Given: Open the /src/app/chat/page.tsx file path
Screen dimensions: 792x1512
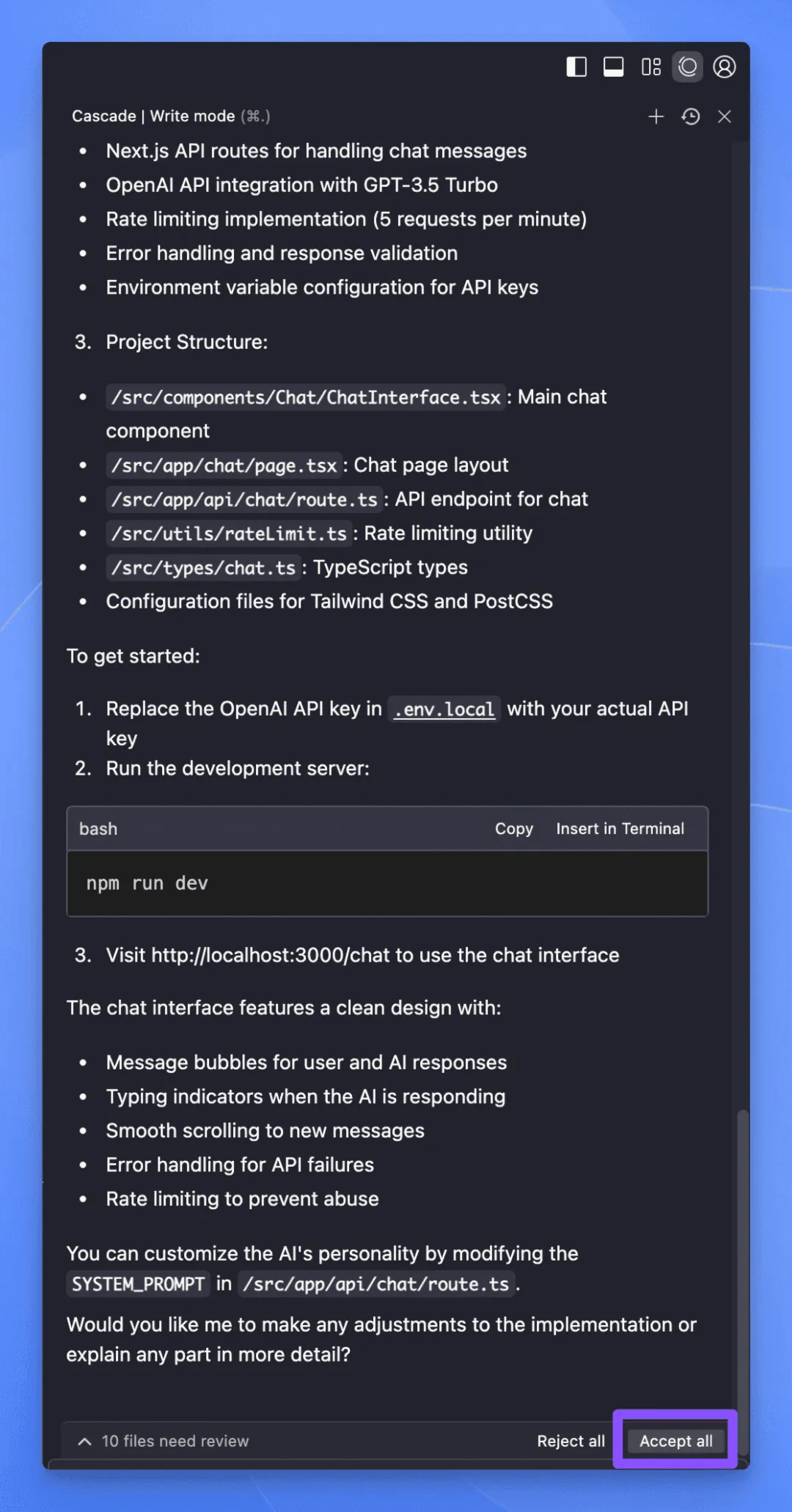Looking at the screenshot, I should coord(224,465).
